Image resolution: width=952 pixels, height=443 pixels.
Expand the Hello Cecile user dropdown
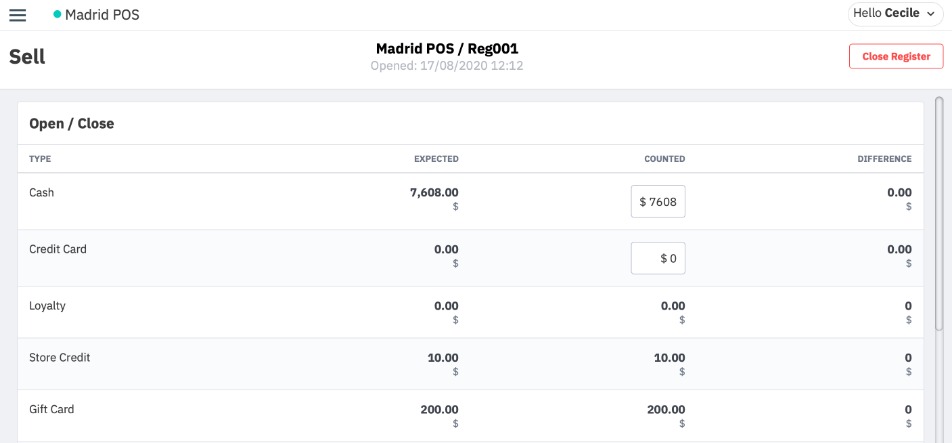[x=895, y=14]
